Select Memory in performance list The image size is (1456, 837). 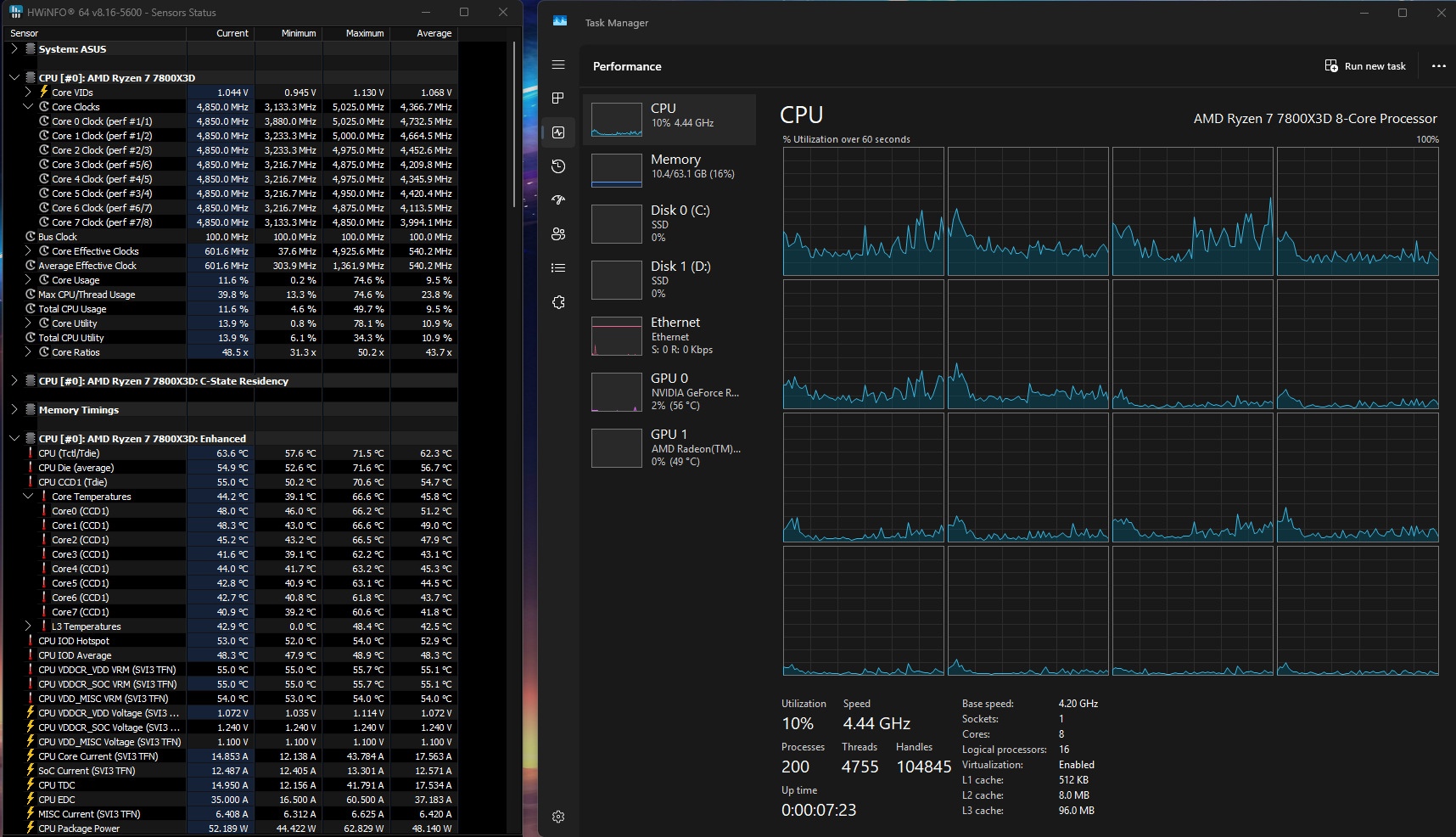(x=669, y=171)
